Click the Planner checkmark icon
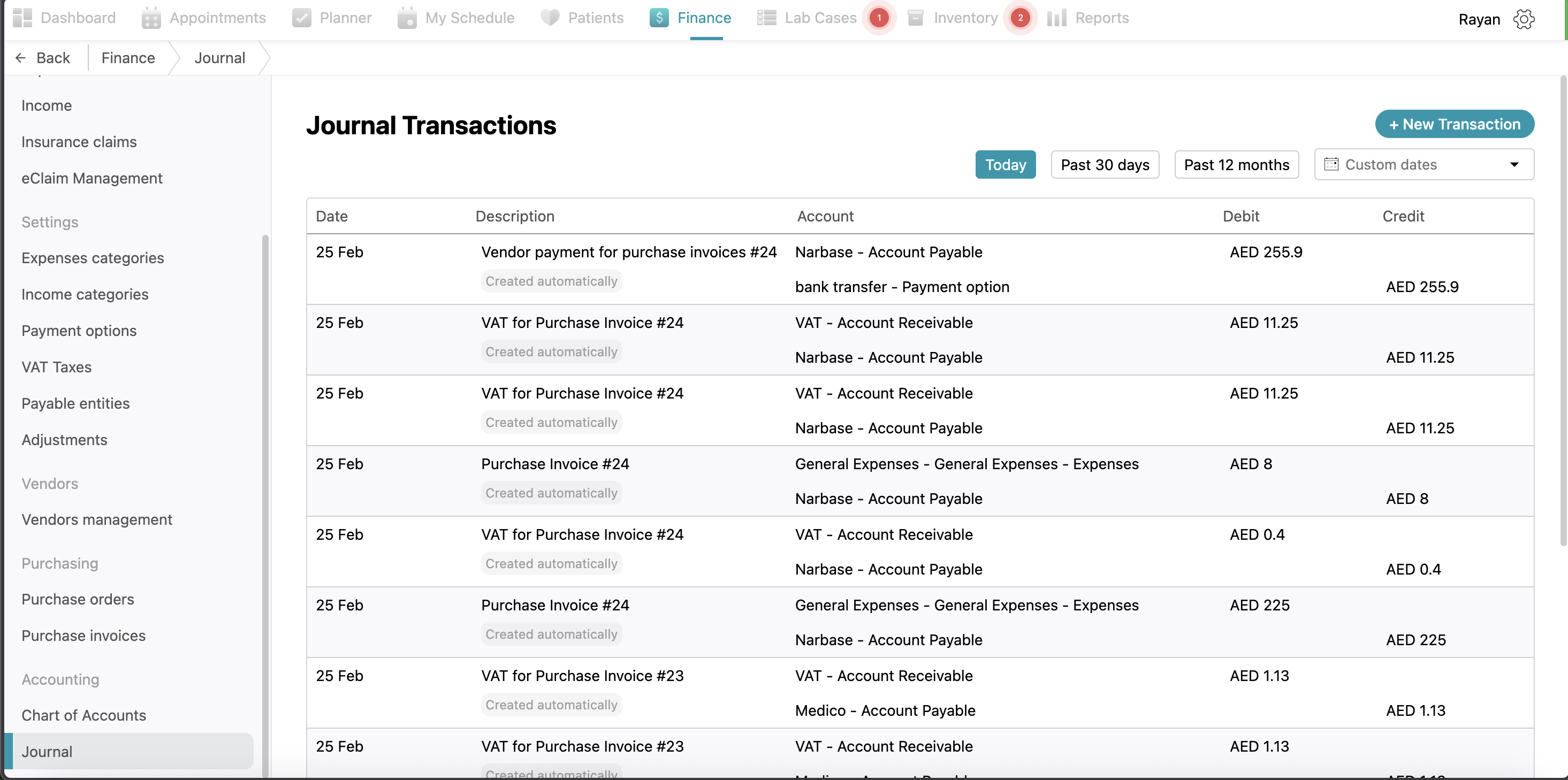 [301, 18]
